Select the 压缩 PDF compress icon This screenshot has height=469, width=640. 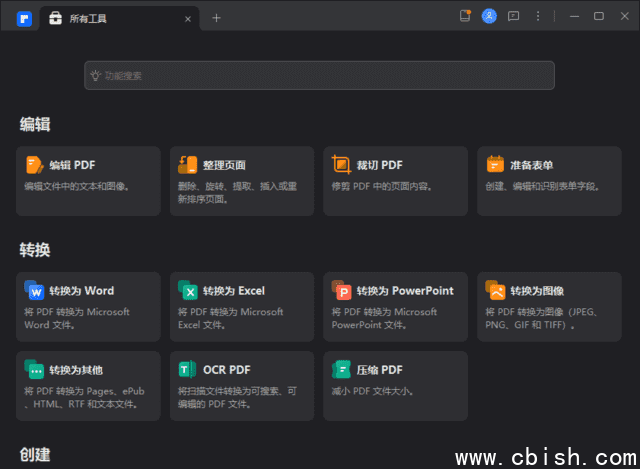click(342, 369)
